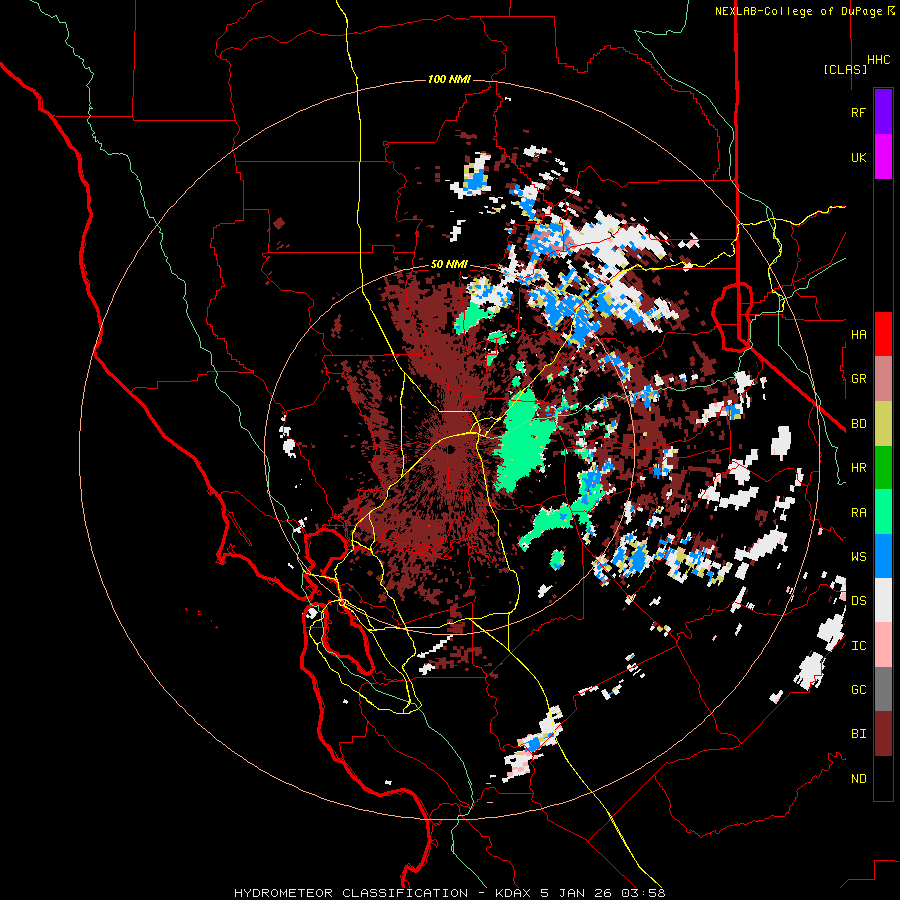This screenshot has height=900, width=900.
Task: Select the light green RA swatch
Action: coord(883,512)
